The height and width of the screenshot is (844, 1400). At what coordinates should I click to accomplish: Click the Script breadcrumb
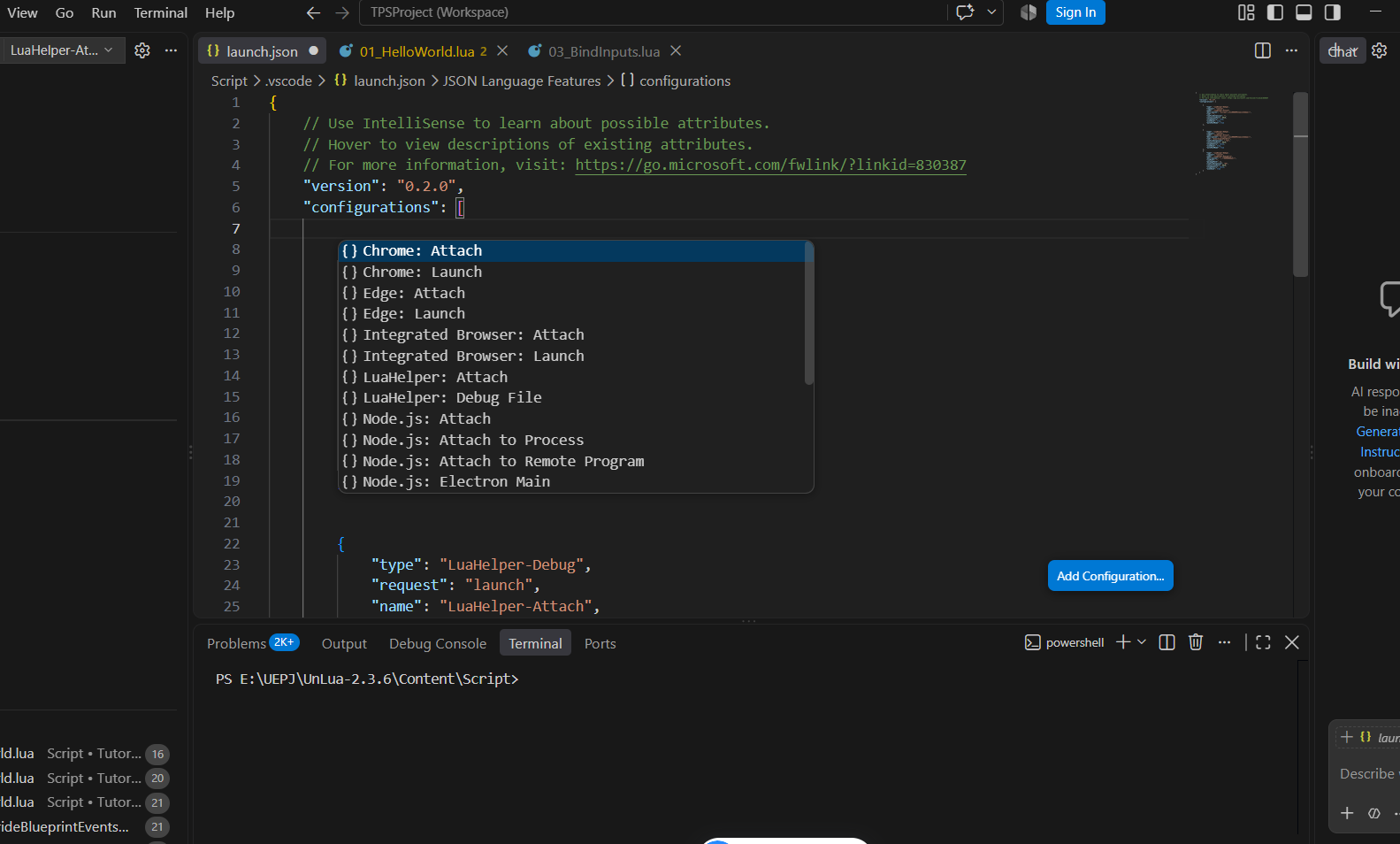[x=229, y=81]
